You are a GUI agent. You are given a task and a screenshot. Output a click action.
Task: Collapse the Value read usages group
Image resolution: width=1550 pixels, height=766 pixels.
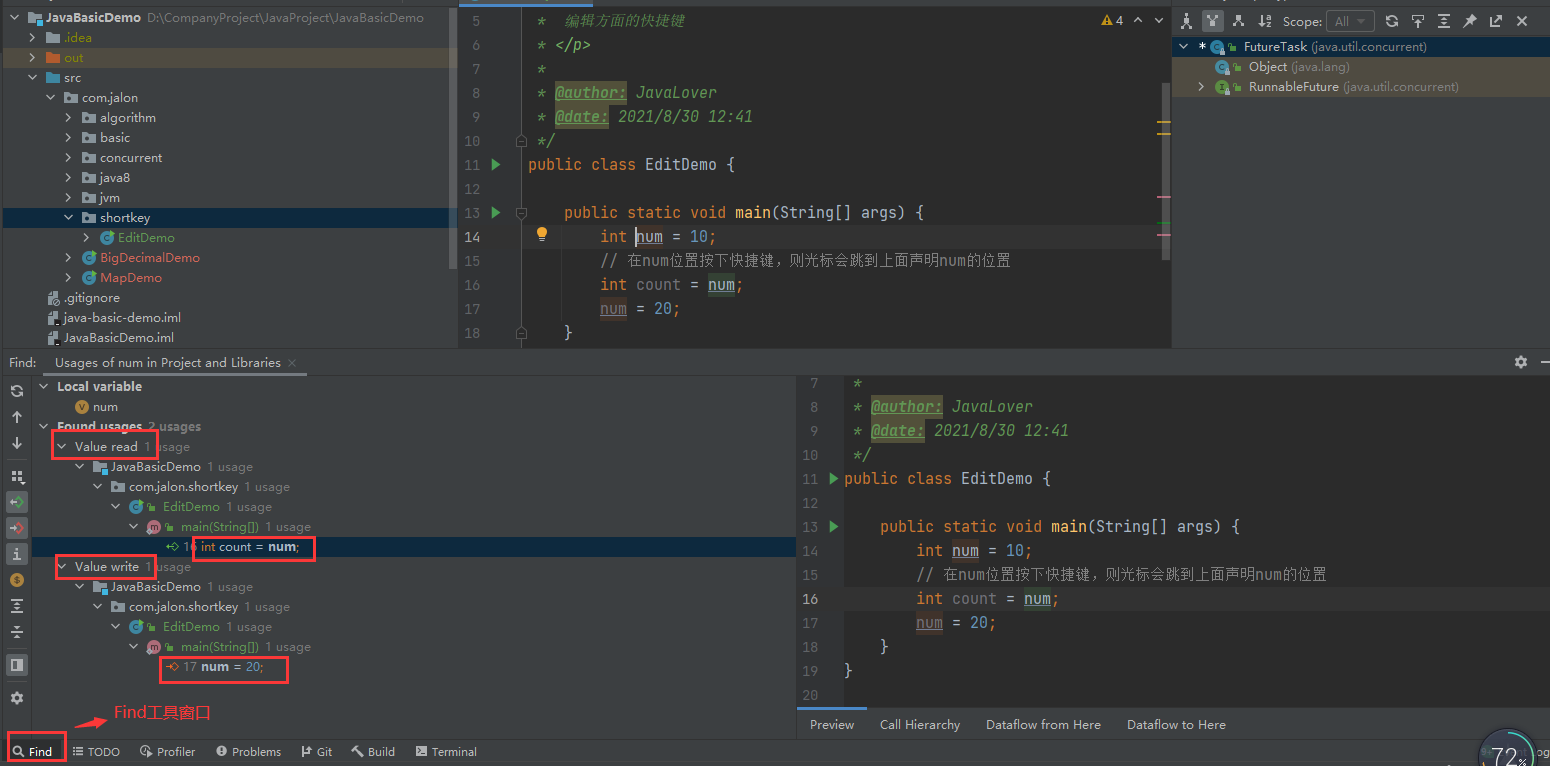tap(62, 447)
